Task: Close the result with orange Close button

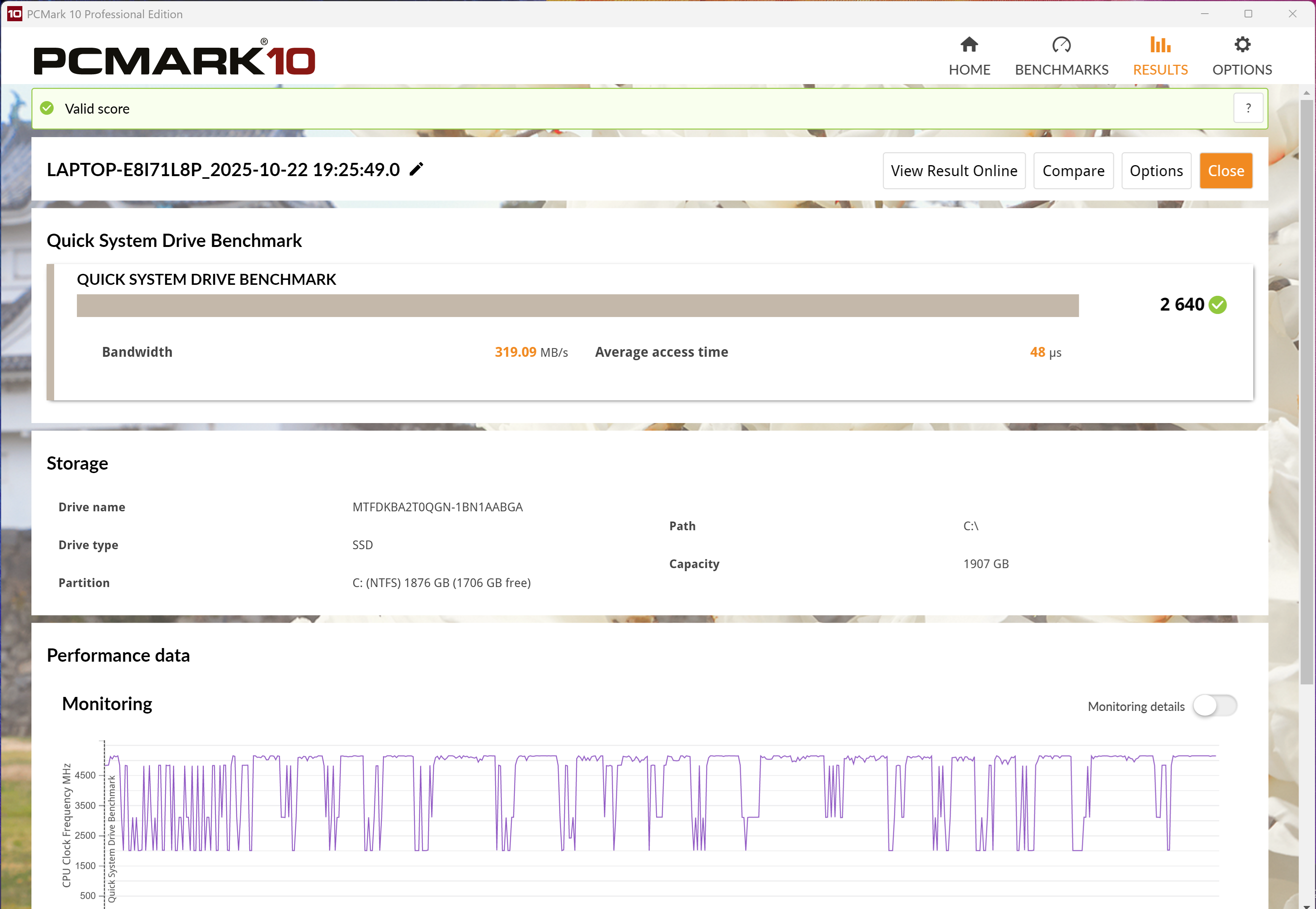Action: 1225,171
